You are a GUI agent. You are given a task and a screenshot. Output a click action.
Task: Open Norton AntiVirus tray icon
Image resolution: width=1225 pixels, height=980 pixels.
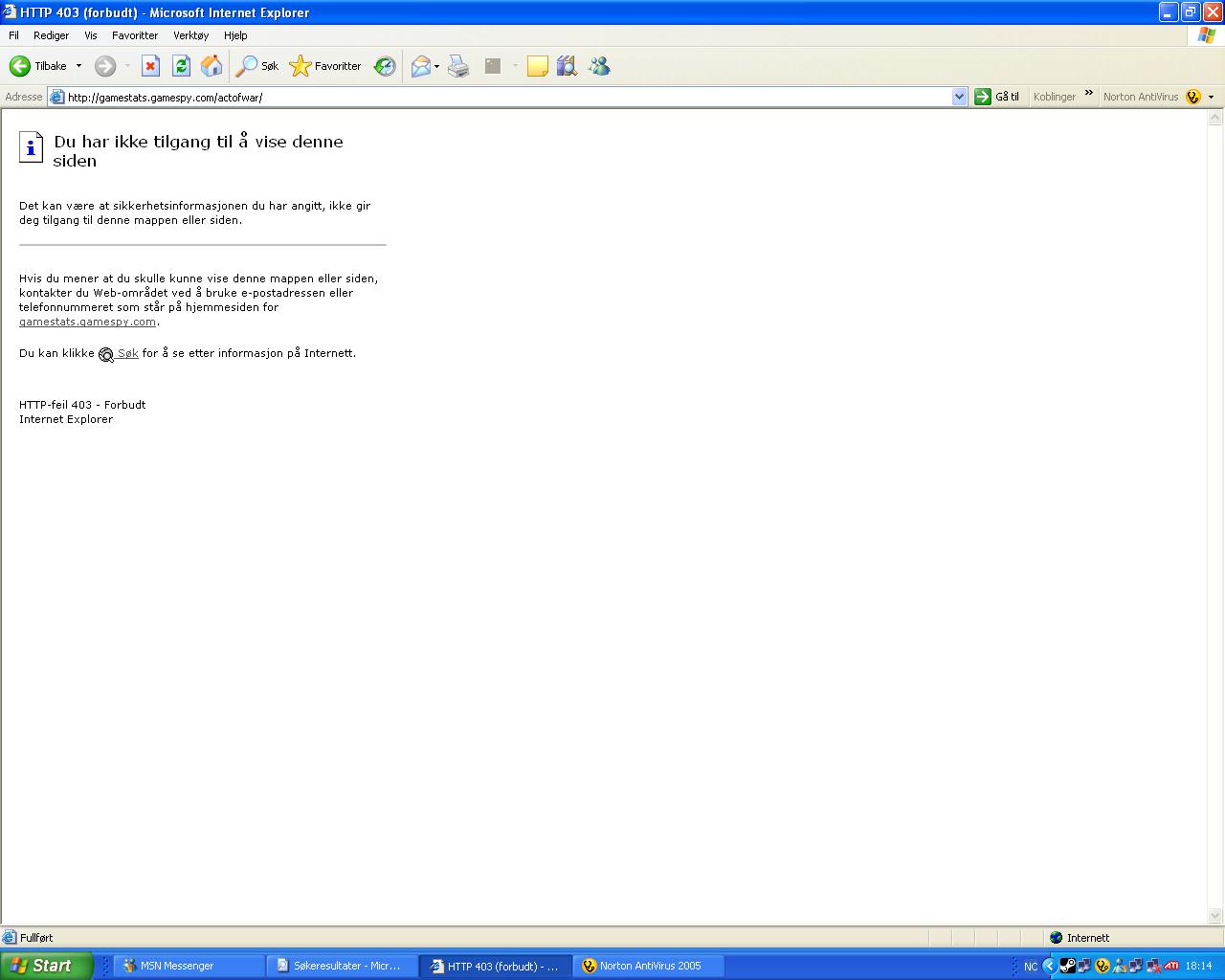pos(1102,966)
